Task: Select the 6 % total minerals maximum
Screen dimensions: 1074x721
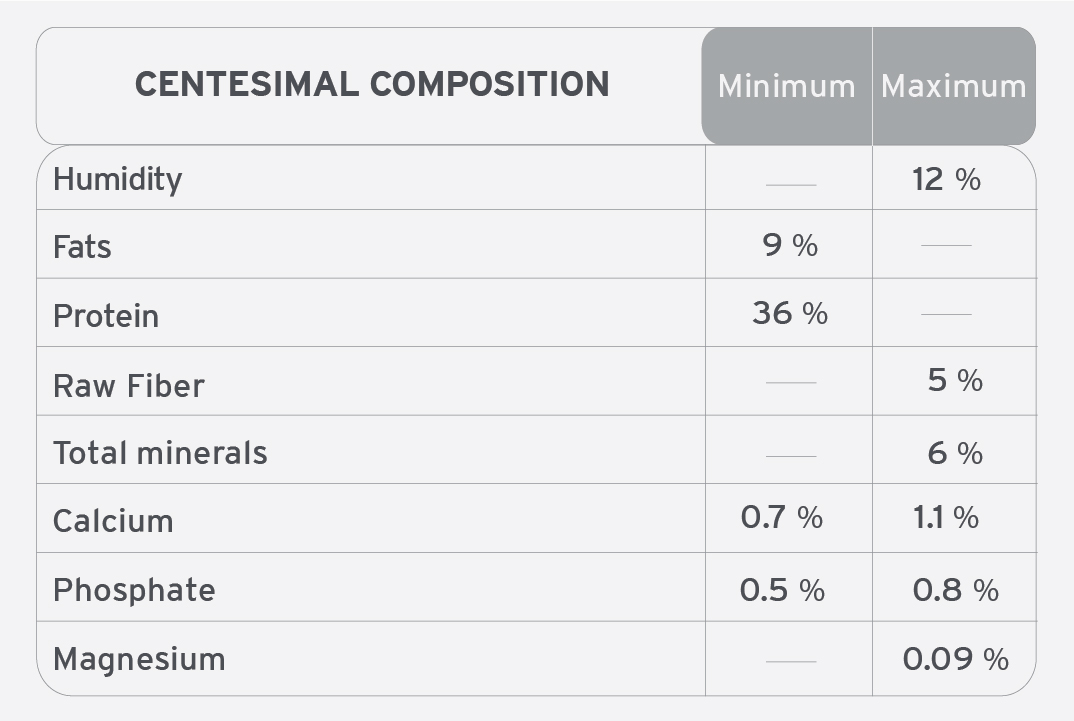Action: pyautogui.click(x=955, y=453)
